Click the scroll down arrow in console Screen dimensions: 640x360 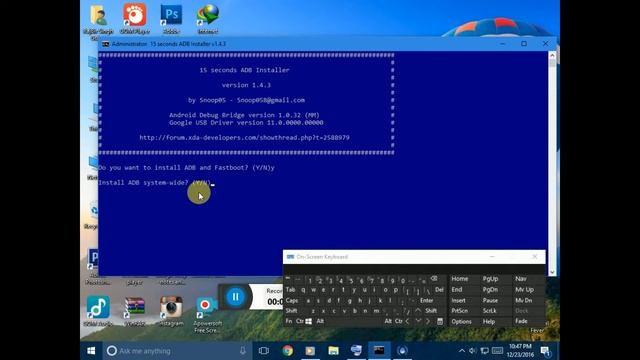(x=552, y=272)
